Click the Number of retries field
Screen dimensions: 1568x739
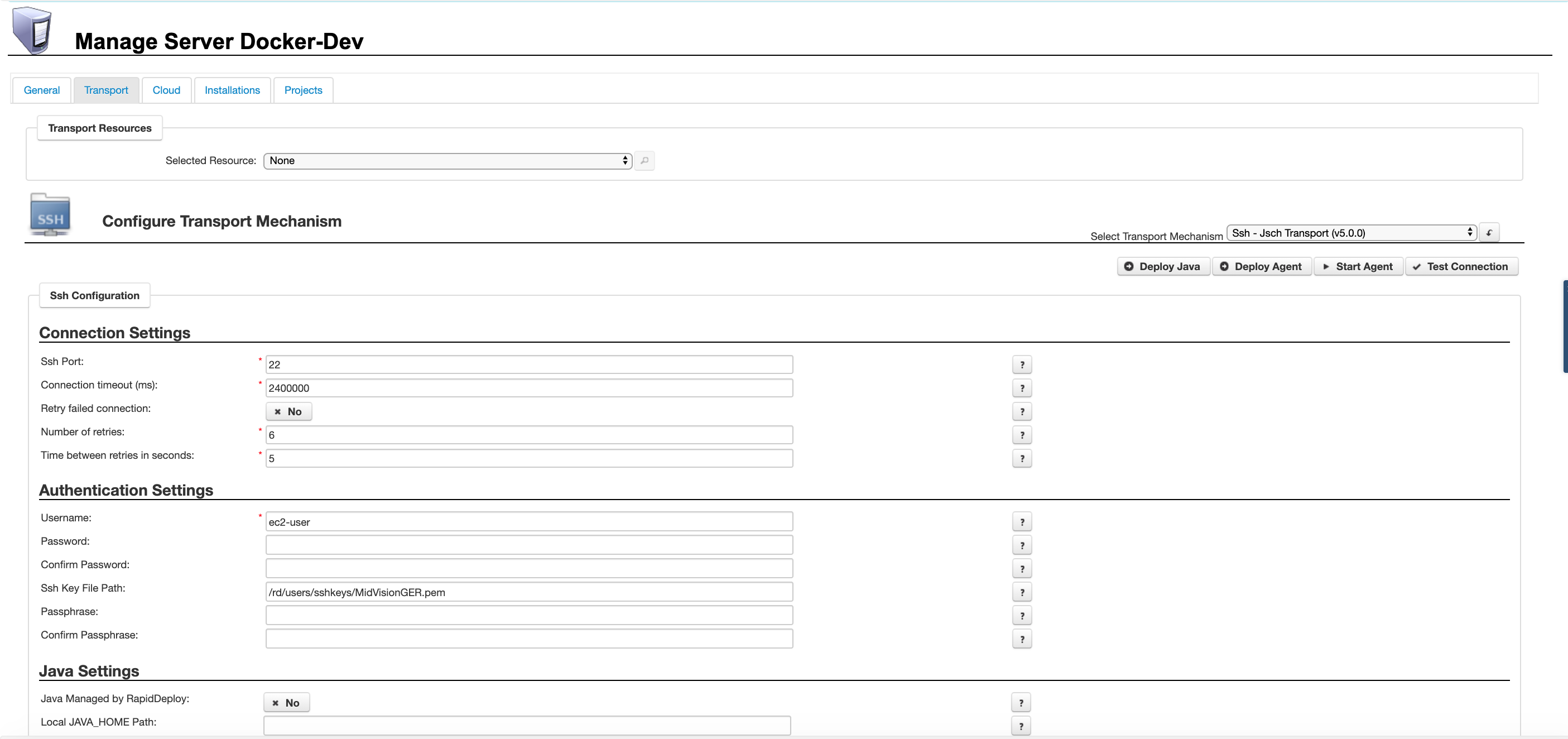tap(529, 435)
